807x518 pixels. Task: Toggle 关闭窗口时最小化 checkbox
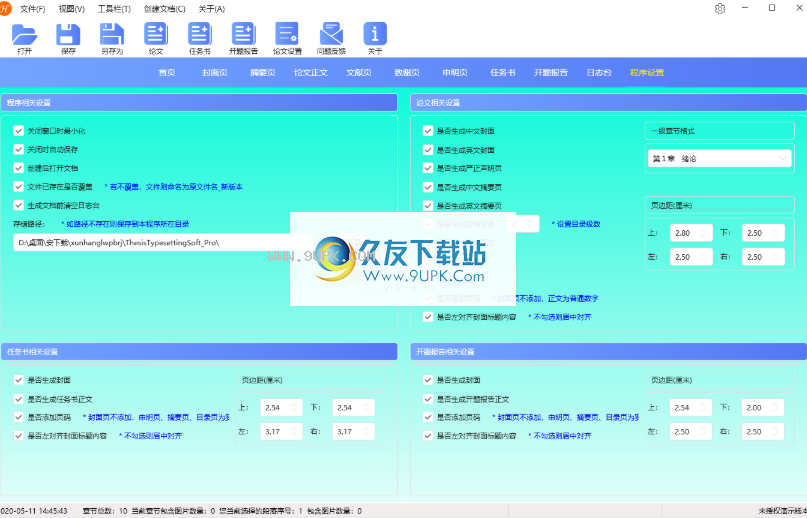pos(19,131)
